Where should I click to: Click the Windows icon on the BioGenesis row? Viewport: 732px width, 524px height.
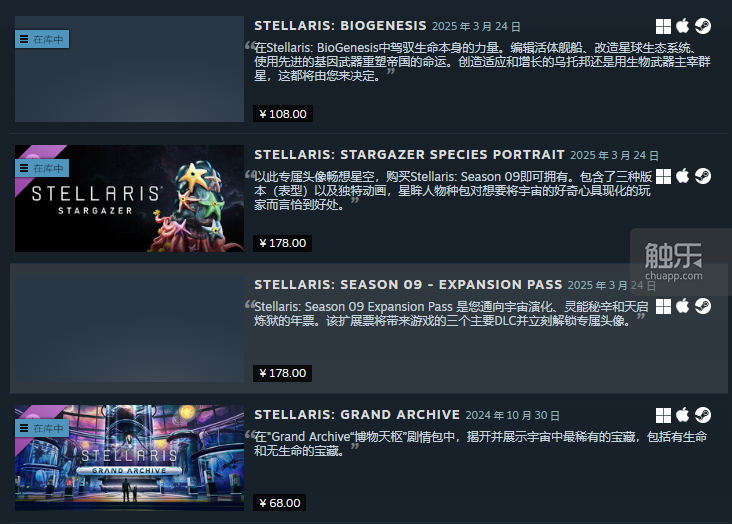[663, 27]
